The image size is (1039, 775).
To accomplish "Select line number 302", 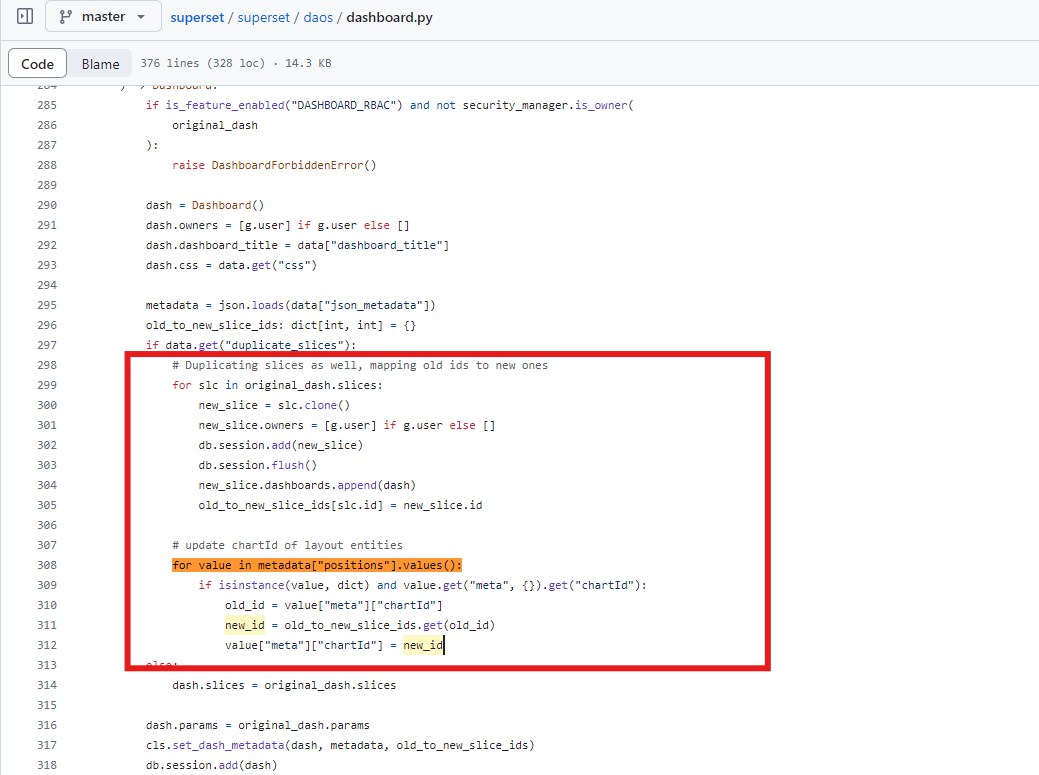I will (47, 445).
